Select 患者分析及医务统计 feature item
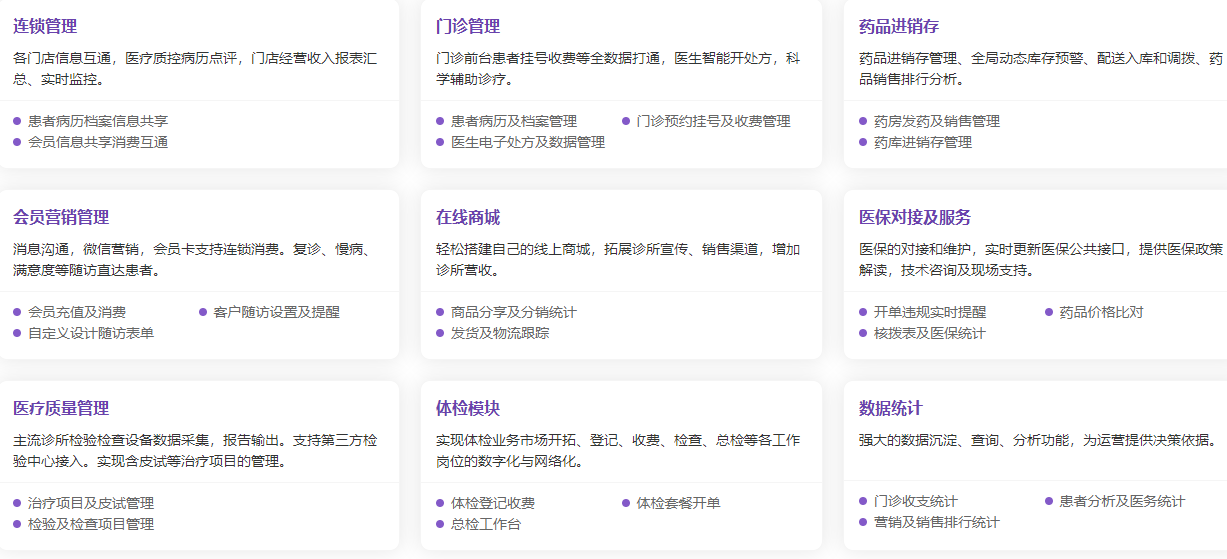The height and width of the screenshot is (559, 1227). (1122, 501)
